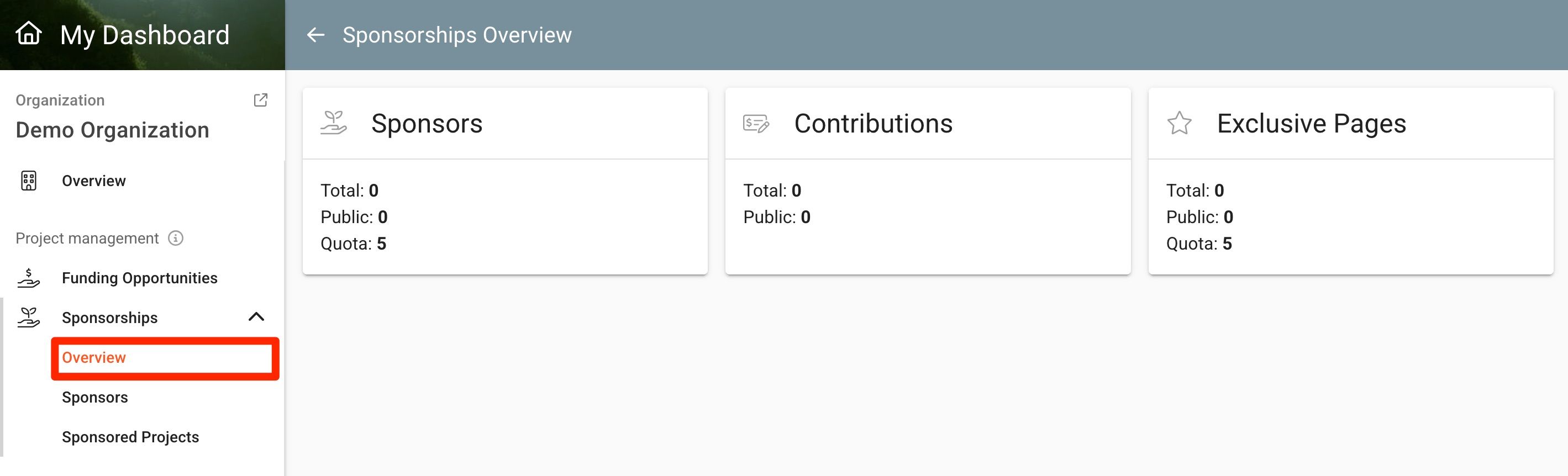Click the My Dashboard title
The width and height of the screenshot is (1568, 476).
[x=145, y=35]
